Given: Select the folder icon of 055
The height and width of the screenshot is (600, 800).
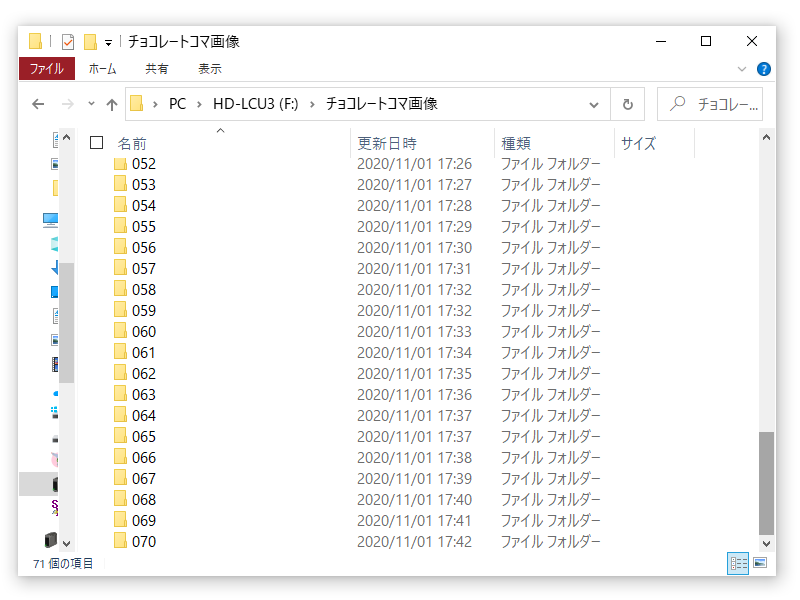Looking at the screenshot, I should point(120,226).
